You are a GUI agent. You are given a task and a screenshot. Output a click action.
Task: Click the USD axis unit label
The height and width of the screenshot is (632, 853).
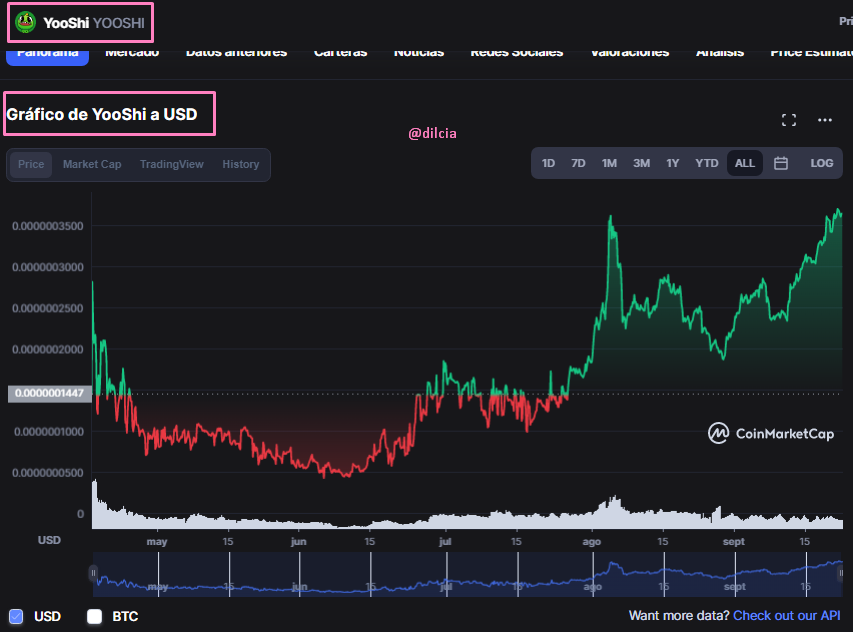click(x=49, y=540)
